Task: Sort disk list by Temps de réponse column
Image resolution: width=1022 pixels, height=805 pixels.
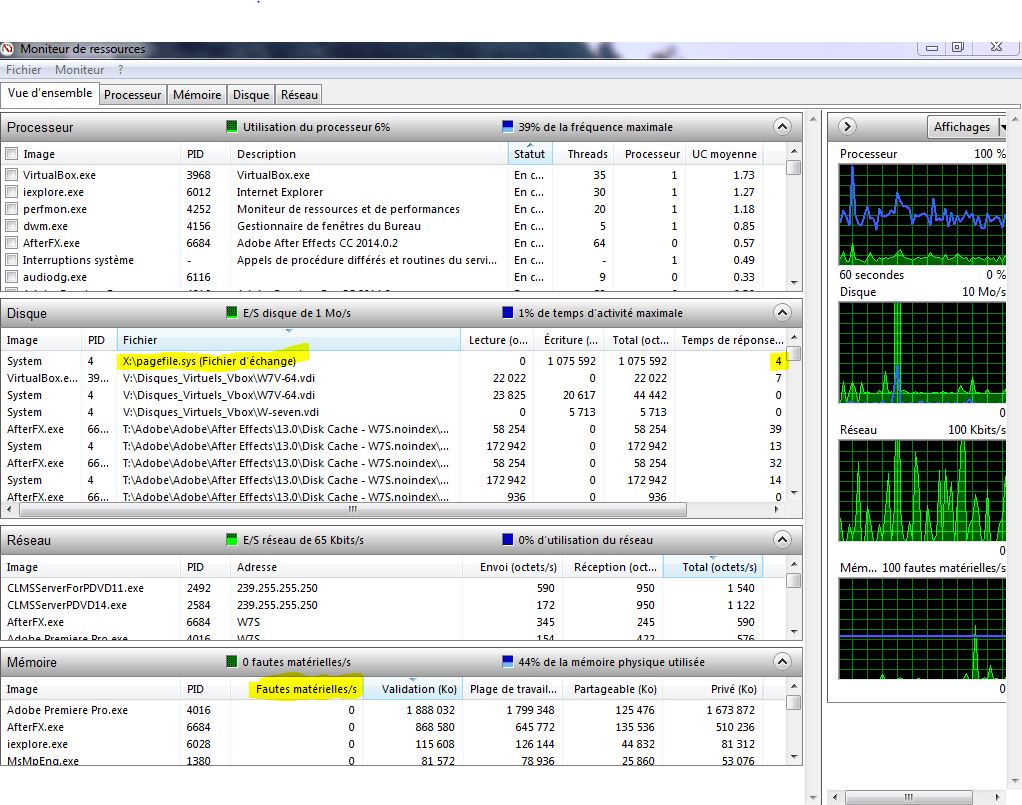Action: [730, 340]
